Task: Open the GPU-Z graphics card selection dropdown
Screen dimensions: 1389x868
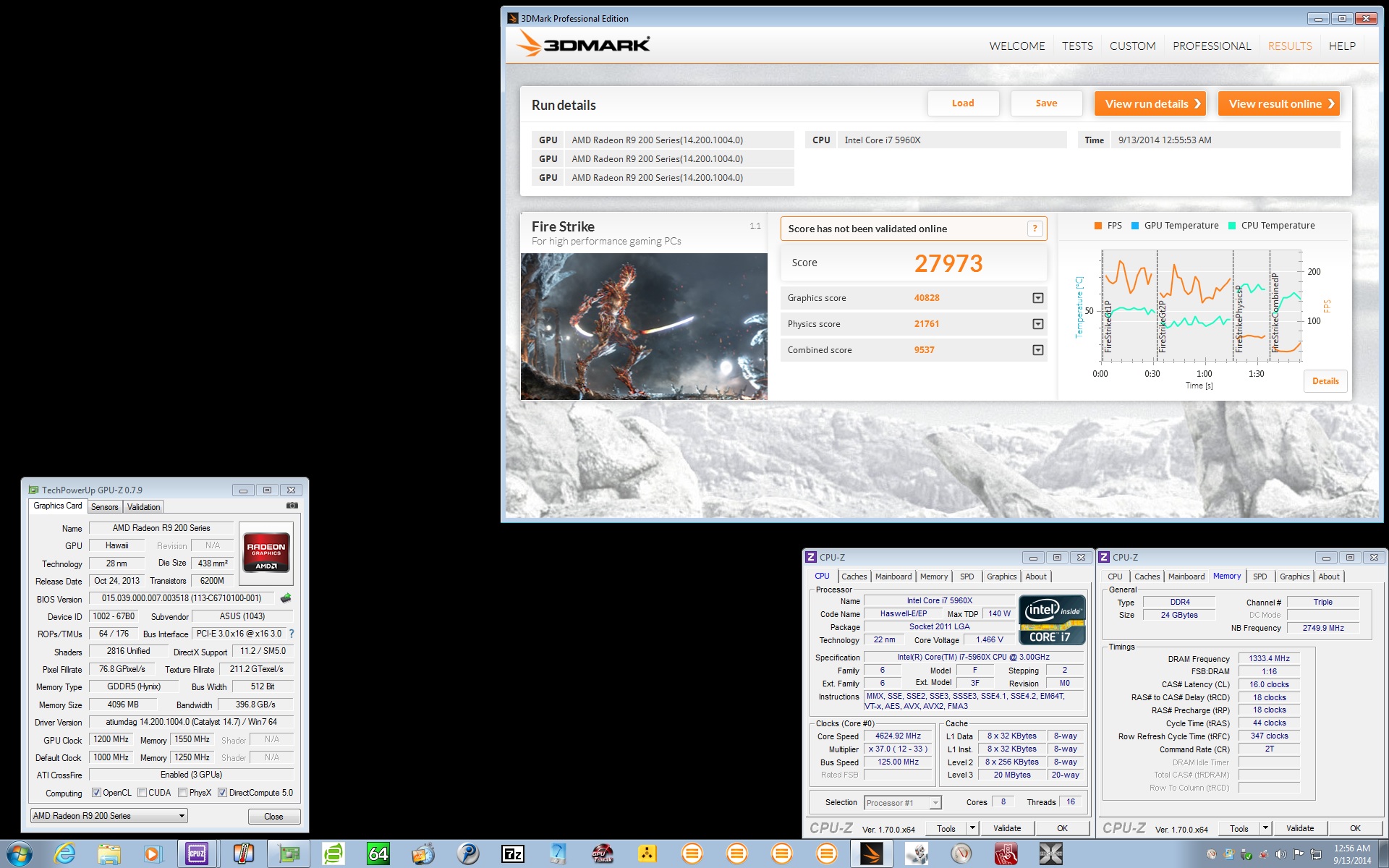Action: pos(109,816)
